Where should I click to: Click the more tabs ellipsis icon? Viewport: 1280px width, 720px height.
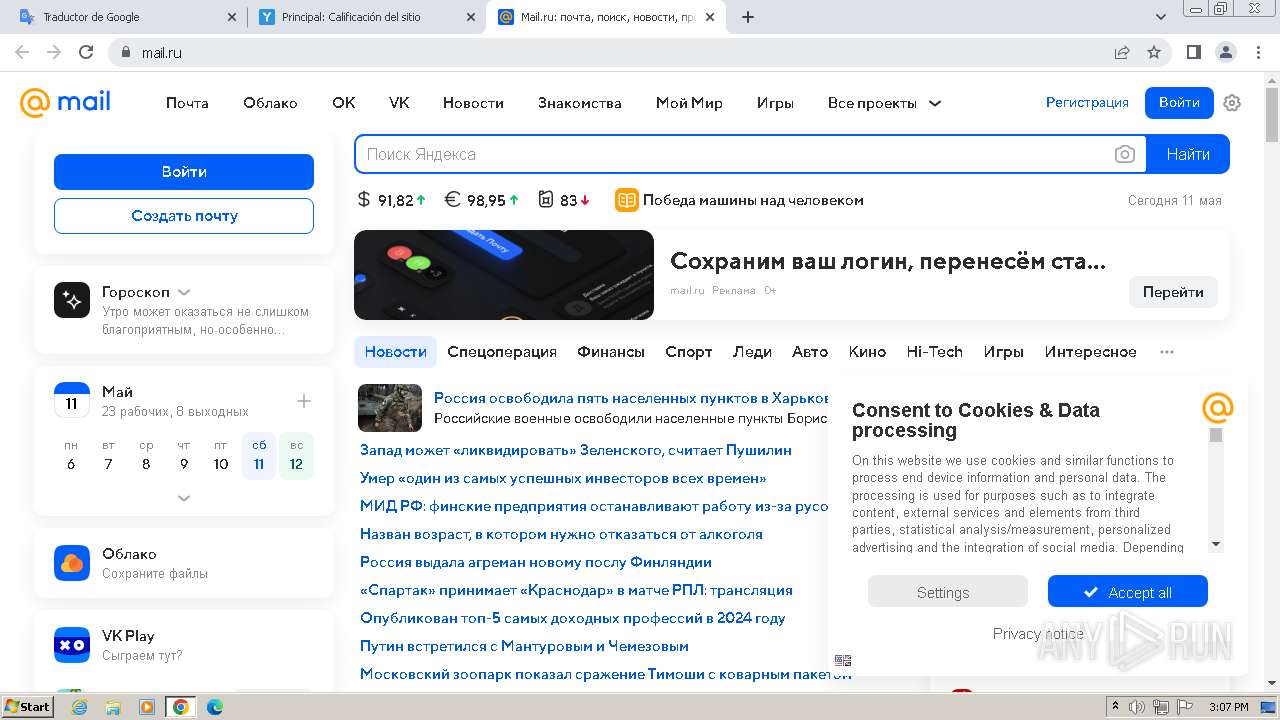click(1167, 352)
